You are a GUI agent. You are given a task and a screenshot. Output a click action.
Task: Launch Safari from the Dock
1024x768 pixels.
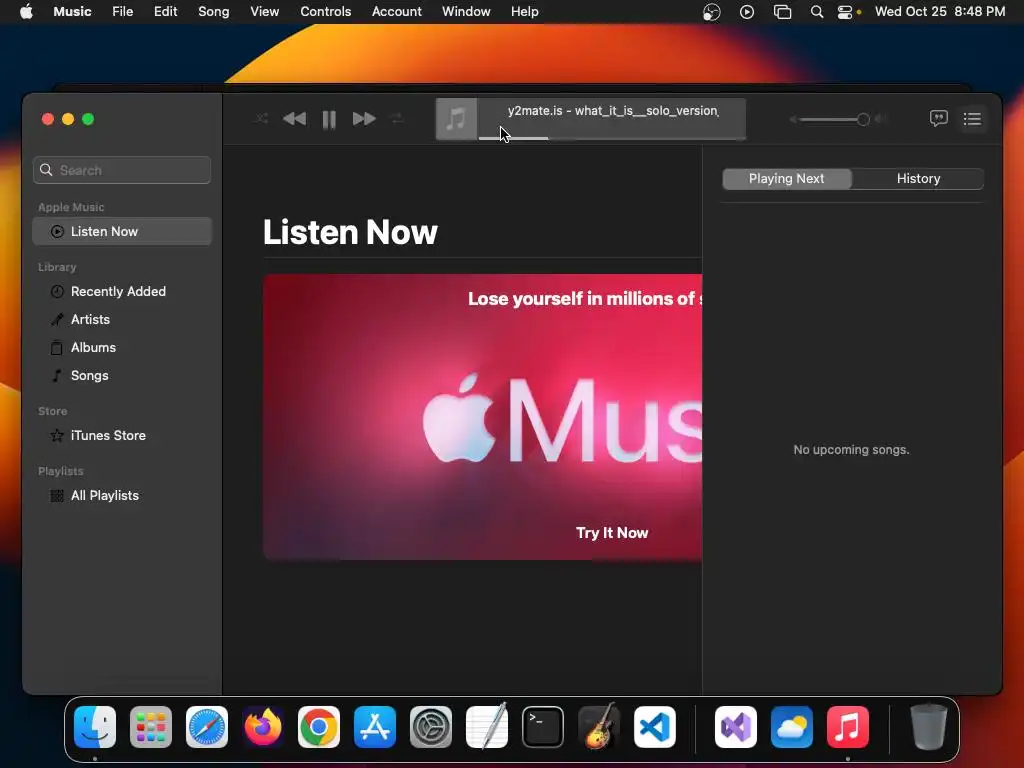(x=207, y=727)
